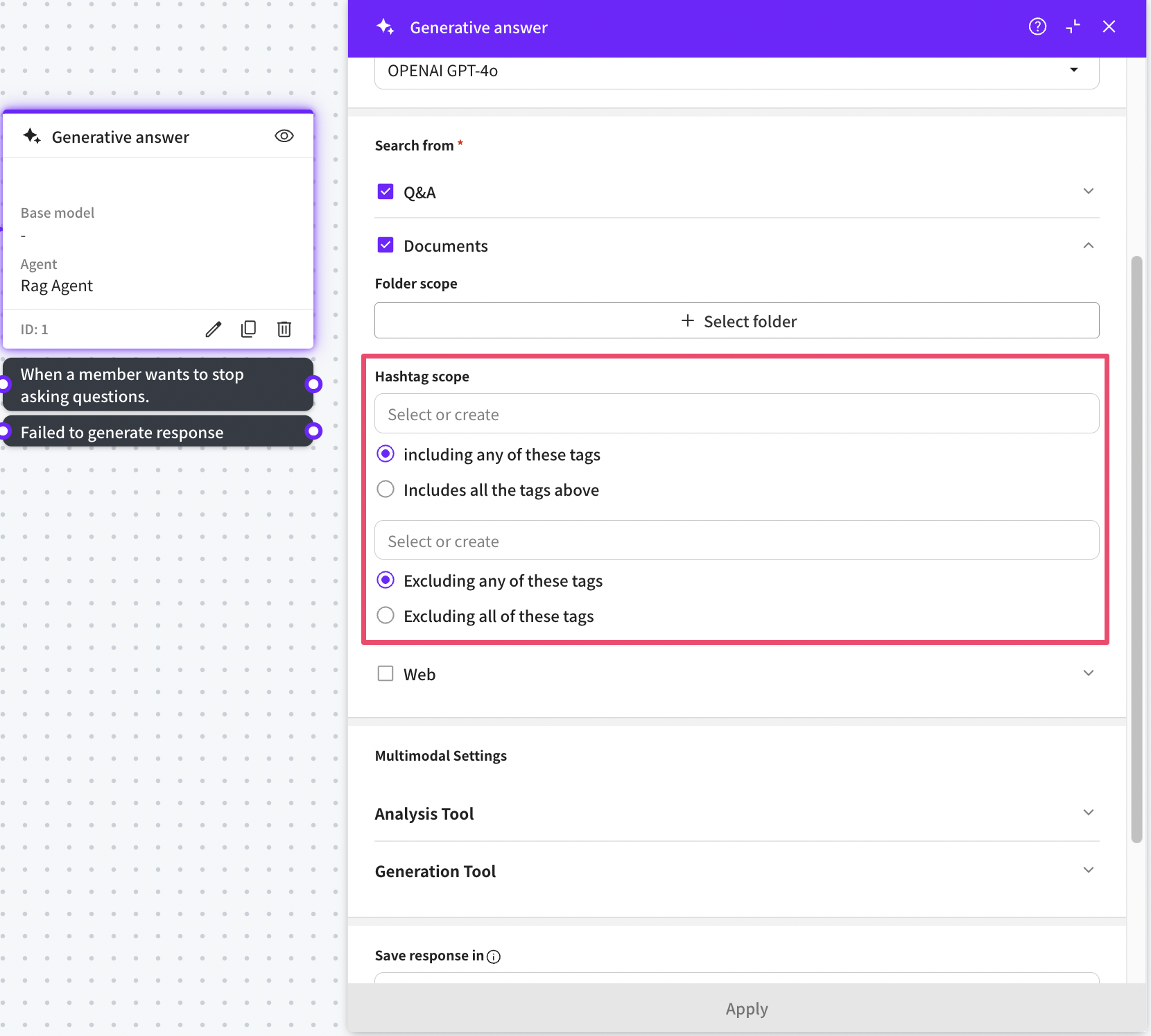
Task: Click the help question mark icon
Action: click(x=1037, y=27)
